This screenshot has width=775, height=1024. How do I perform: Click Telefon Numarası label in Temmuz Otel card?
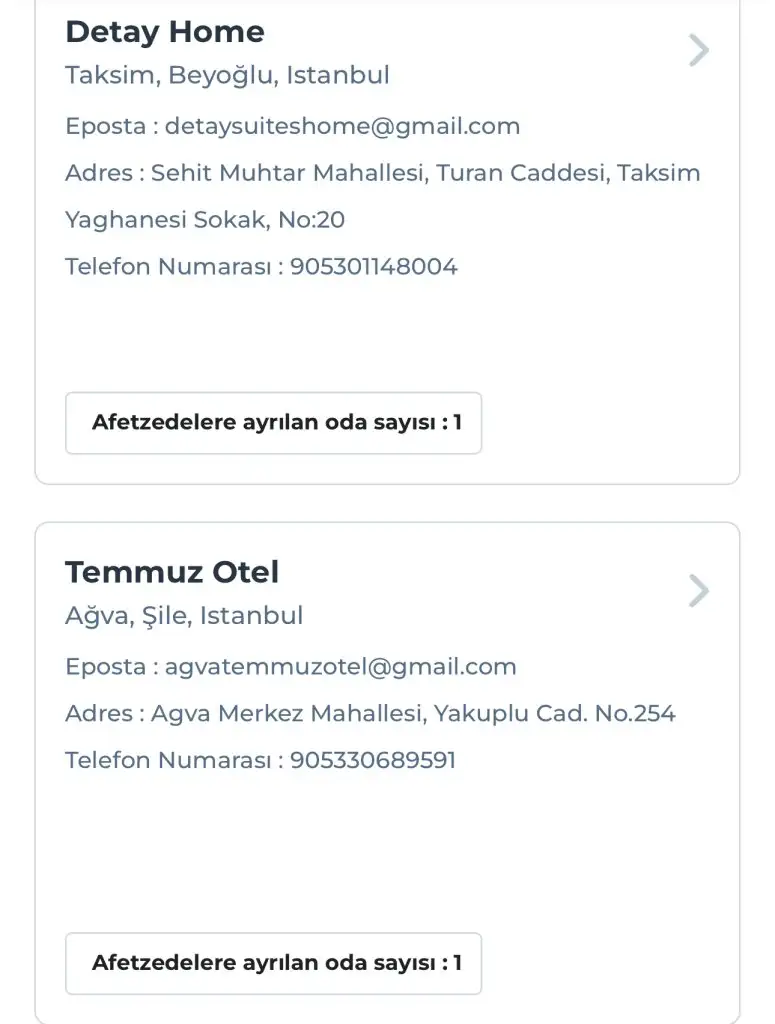coord(168,760)
